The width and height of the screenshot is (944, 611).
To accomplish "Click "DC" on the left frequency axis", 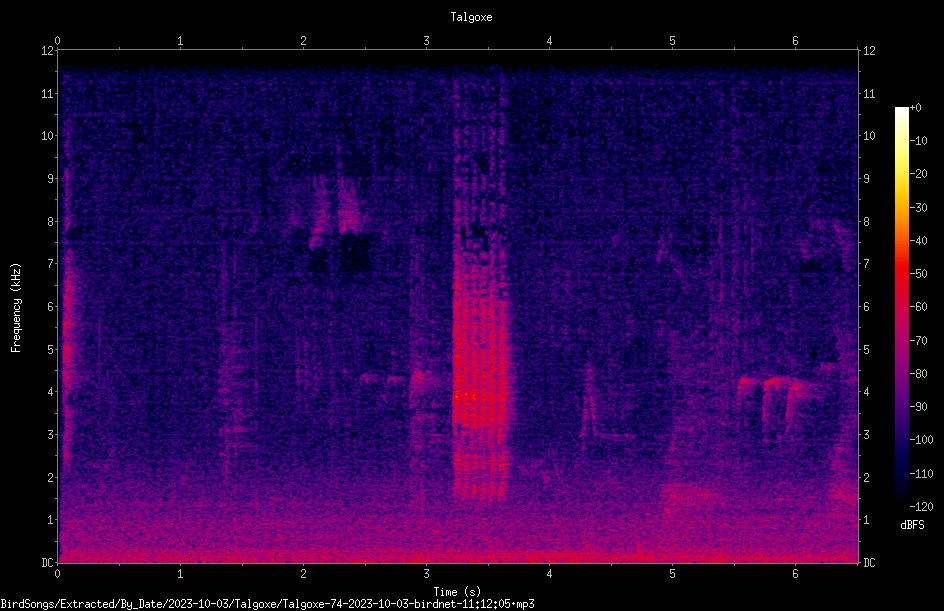I will point(47,563).
